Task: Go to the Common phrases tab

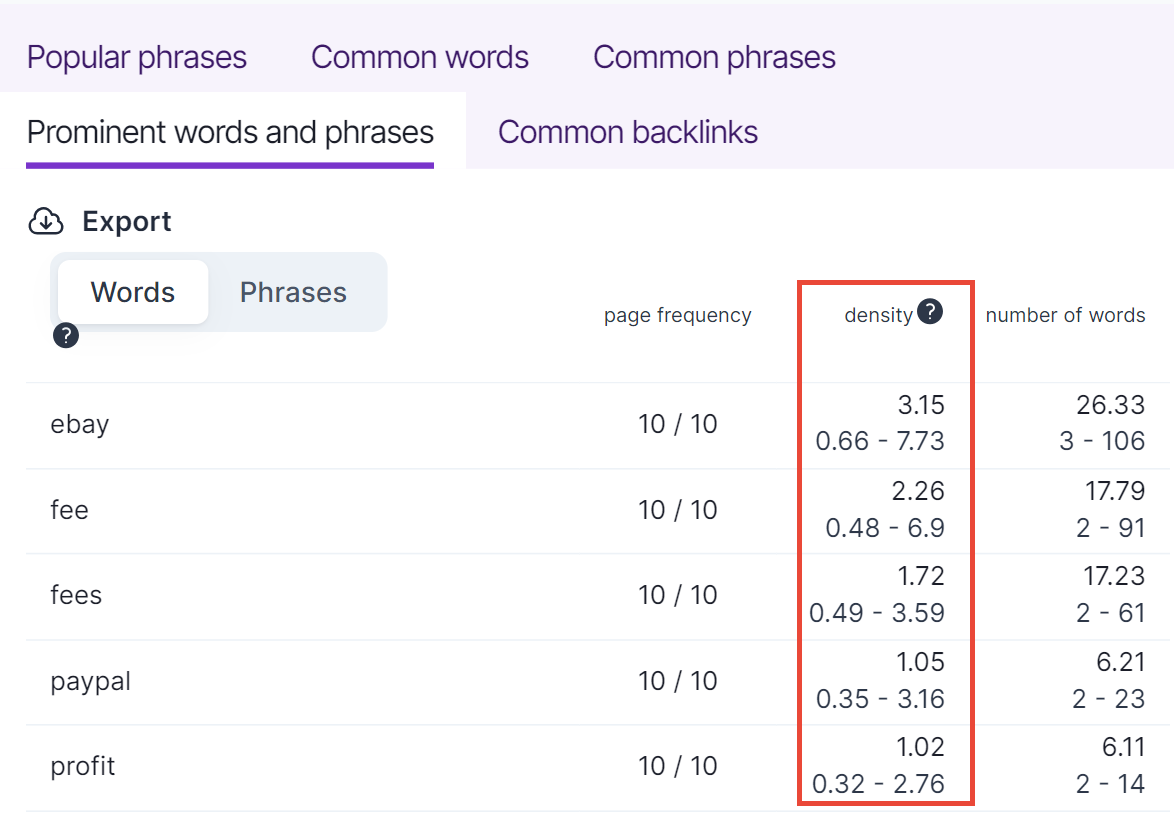Action: pos(714,57)
